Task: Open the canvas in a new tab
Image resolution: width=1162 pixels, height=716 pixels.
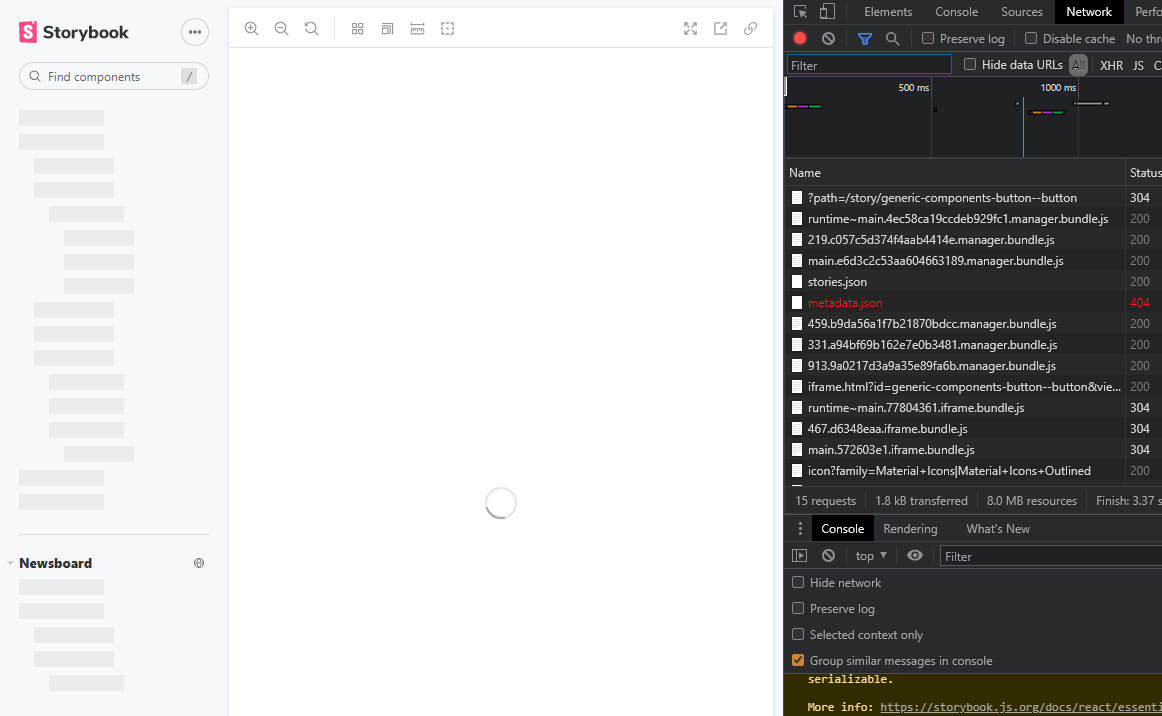Action: 720,29
